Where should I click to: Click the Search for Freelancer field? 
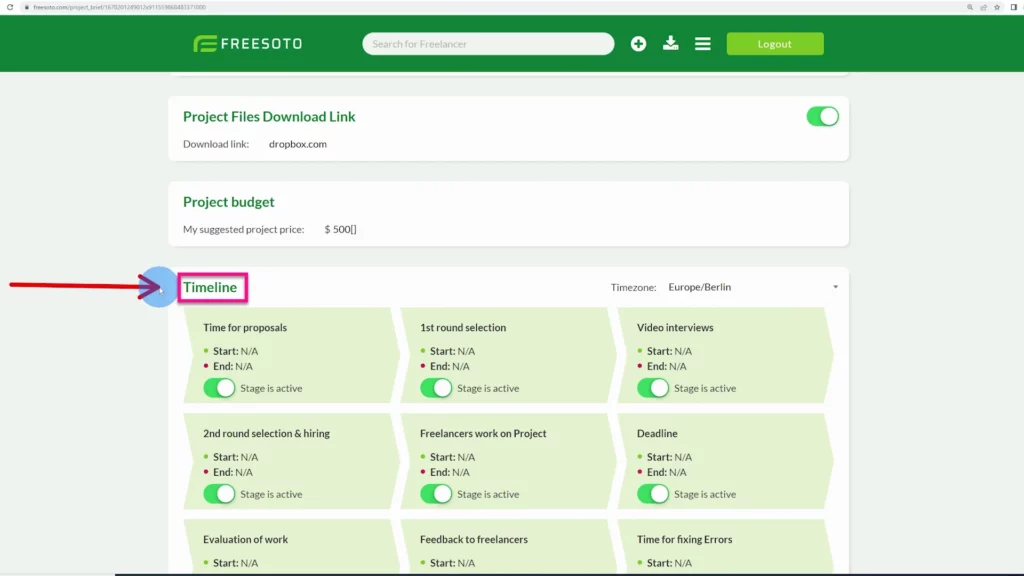click(x=488, y=44)
